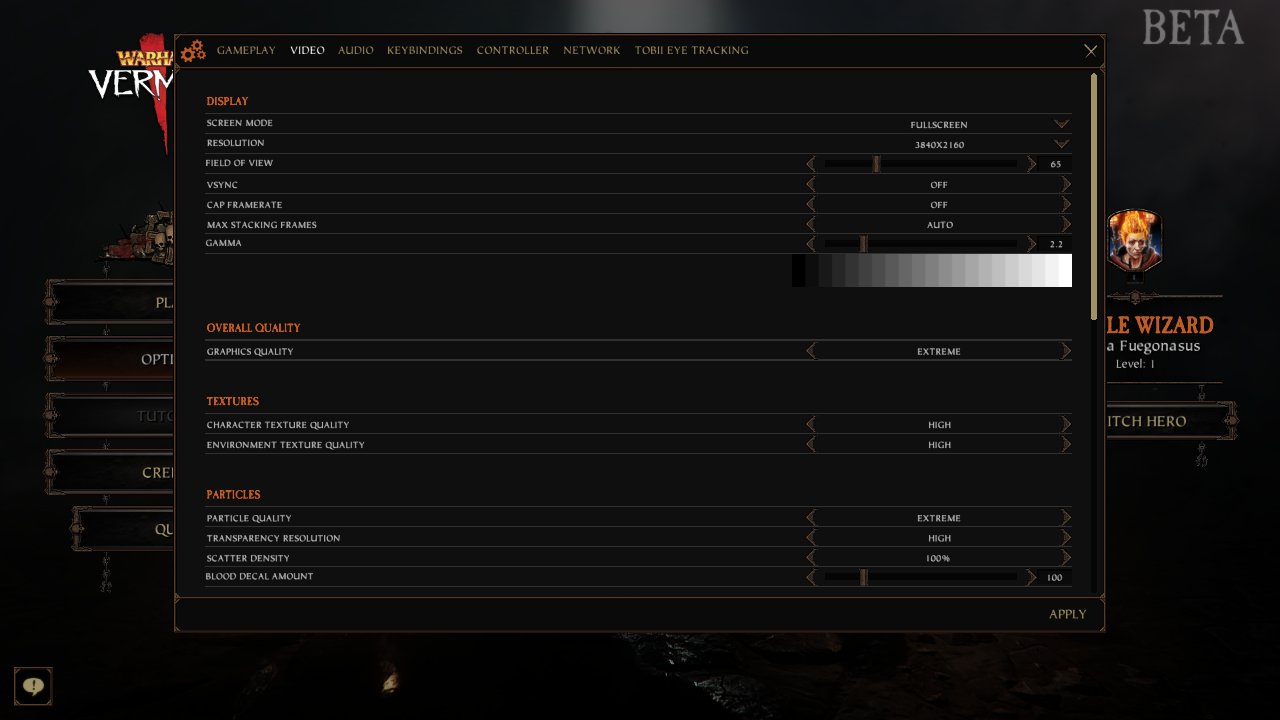Increase Character Texture Quality right arrow
The height and width of the screenshot is (720, 1280).
point(1066,424)
